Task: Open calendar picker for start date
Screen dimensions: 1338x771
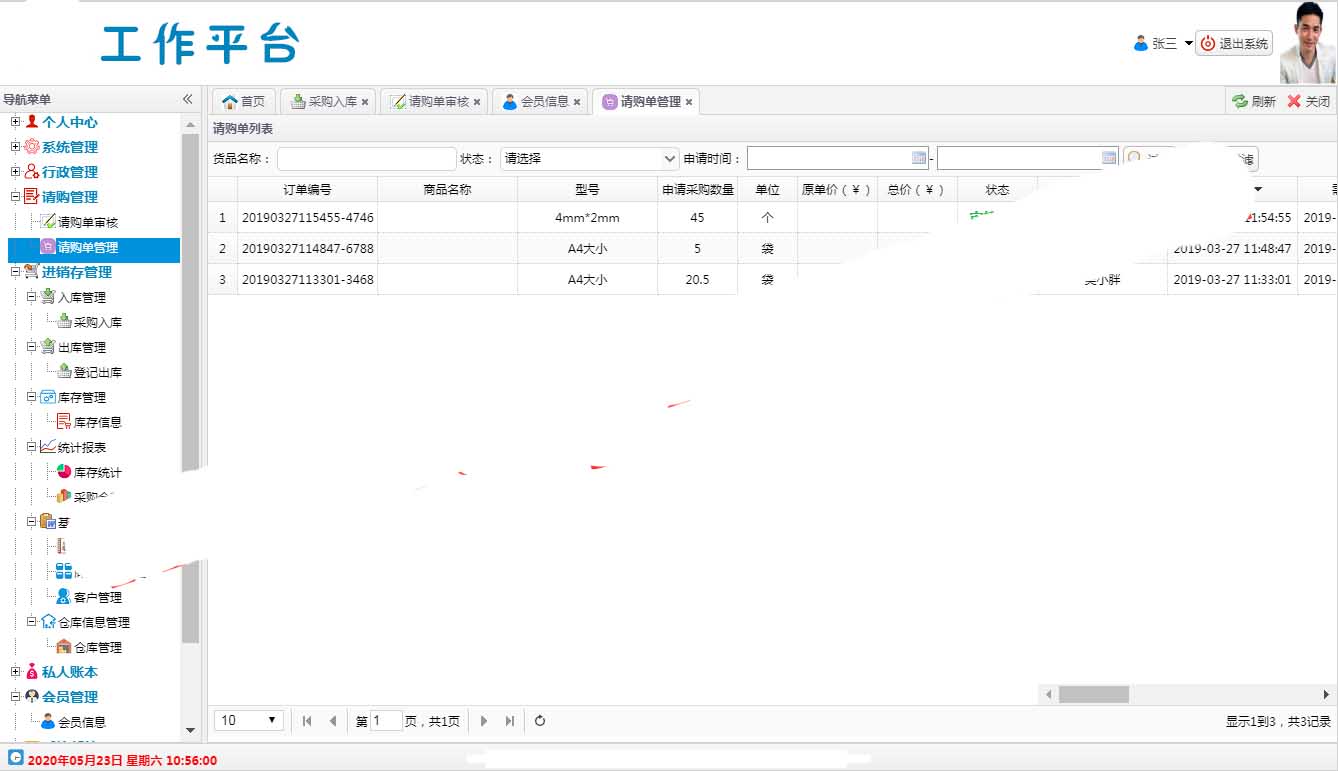Action: point(918,158)
